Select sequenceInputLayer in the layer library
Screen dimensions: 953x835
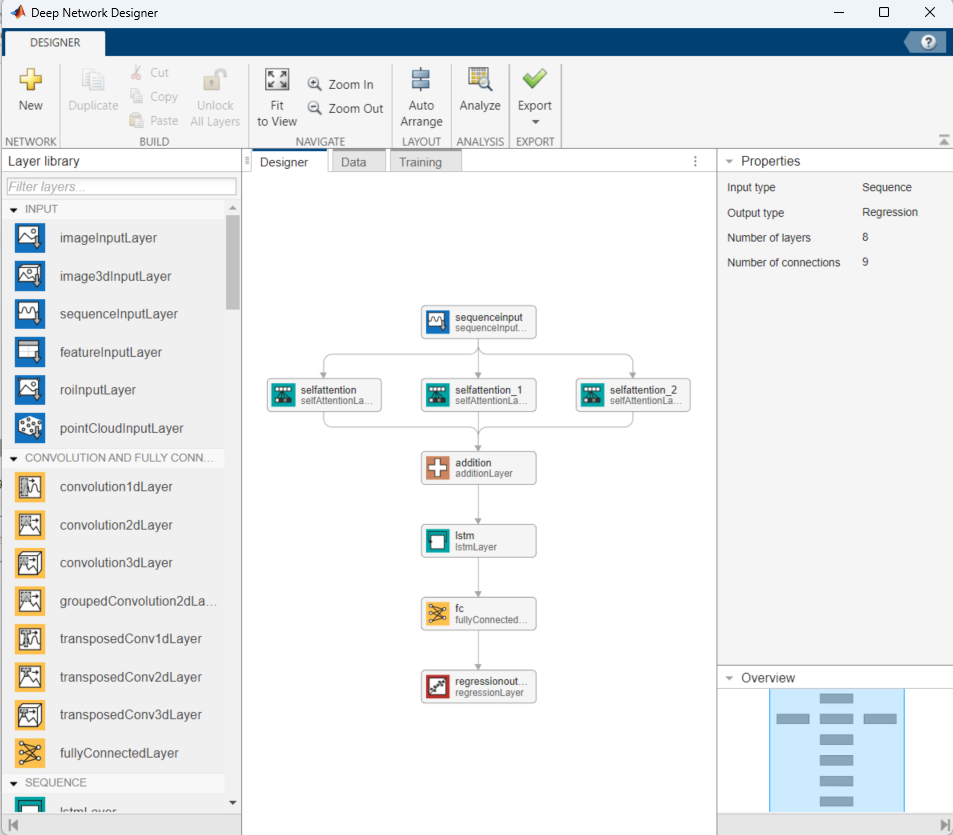(x=119, y=314)
